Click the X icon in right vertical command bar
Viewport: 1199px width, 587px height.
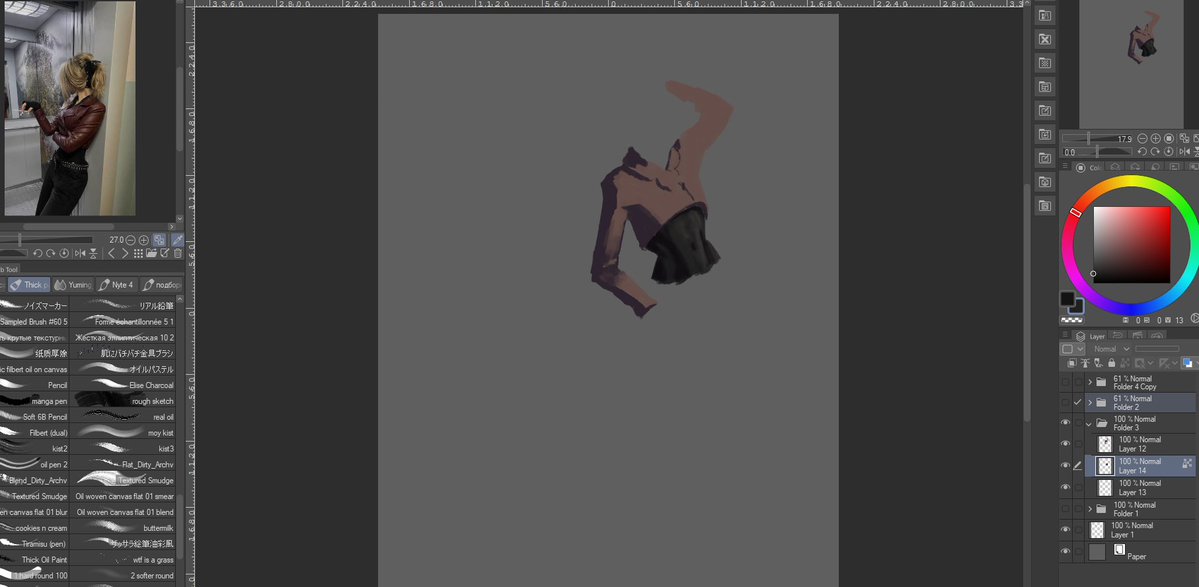click(x=1045, y=40)
